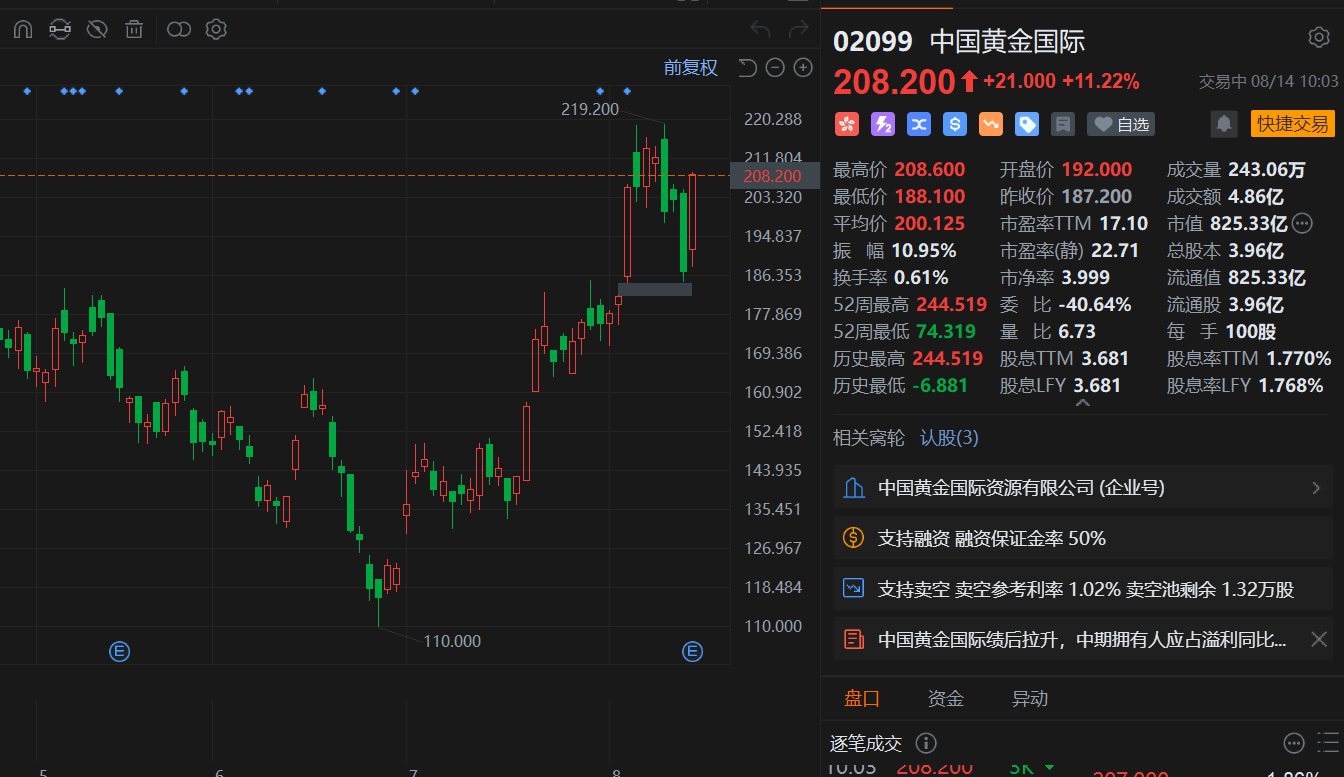Open the 前复权 price adjustment dropdown
This screenshot has width=1344, height=777.
coord(691,68)
